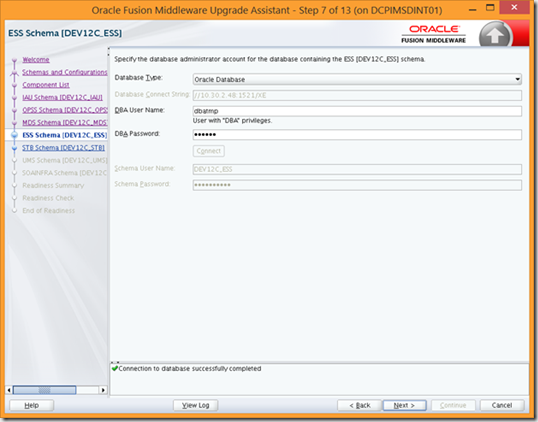The height and width of the screenshot is (422, 538).
Task: Go back with the Back button
Action: click(360, 405)
